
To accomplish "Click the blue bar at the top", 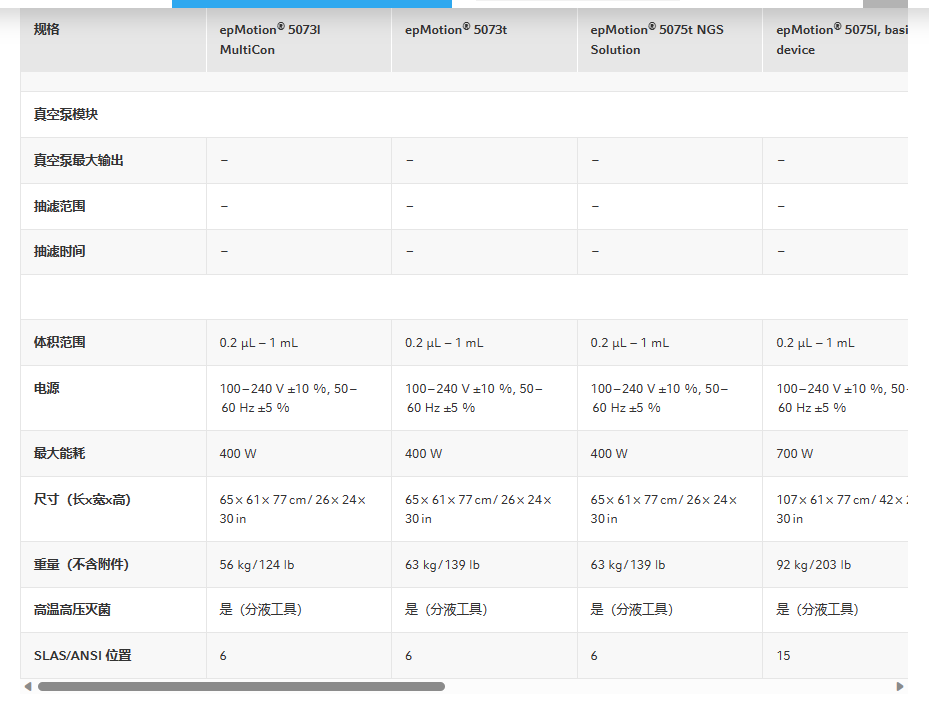I will pos(311,3).
